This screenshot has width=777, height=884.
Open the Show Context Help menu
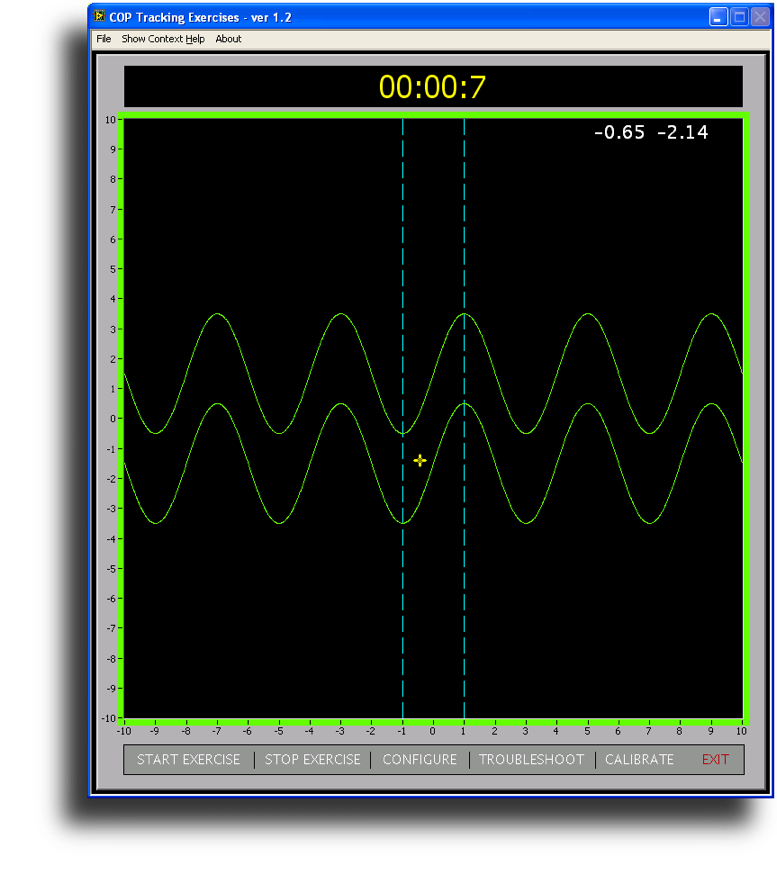coord(162,39)
